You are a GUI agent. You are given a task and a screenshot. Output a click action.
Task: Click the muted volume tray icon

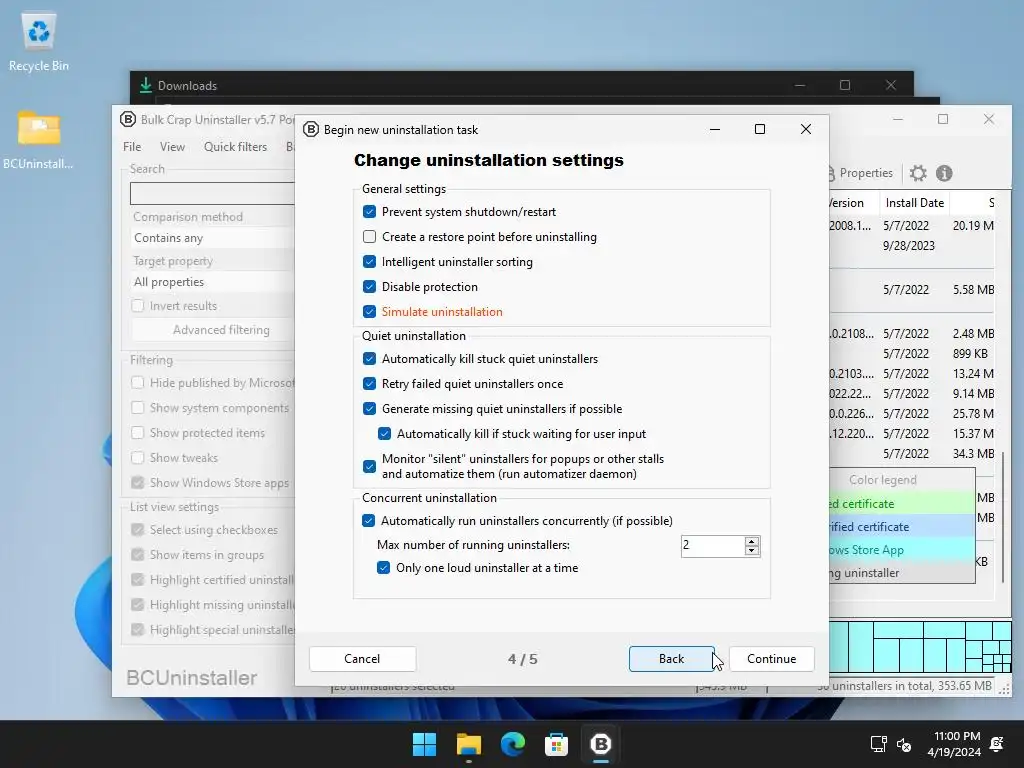tap(904, 744)
